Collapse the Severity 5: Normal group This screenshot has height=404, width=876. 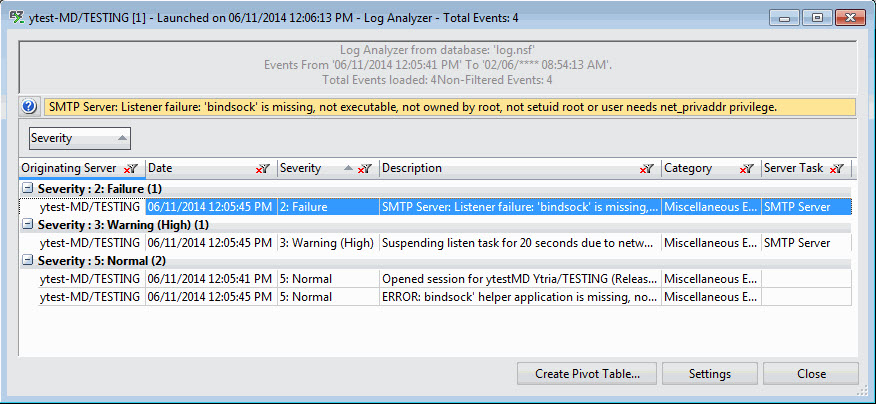tap(27, 260)
